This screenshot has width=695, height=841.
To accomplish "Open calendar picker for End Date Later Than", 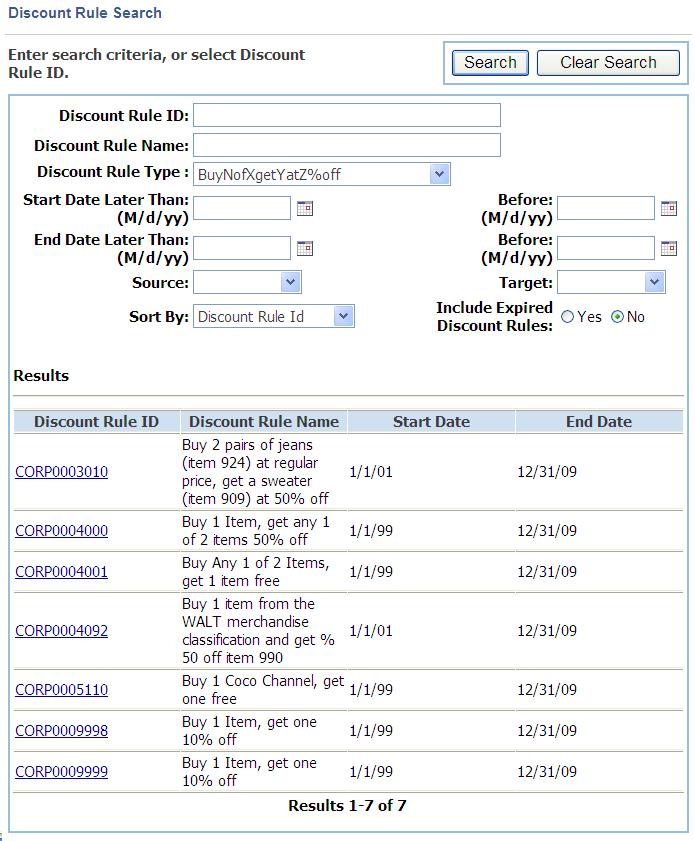I will click(305, 248).
